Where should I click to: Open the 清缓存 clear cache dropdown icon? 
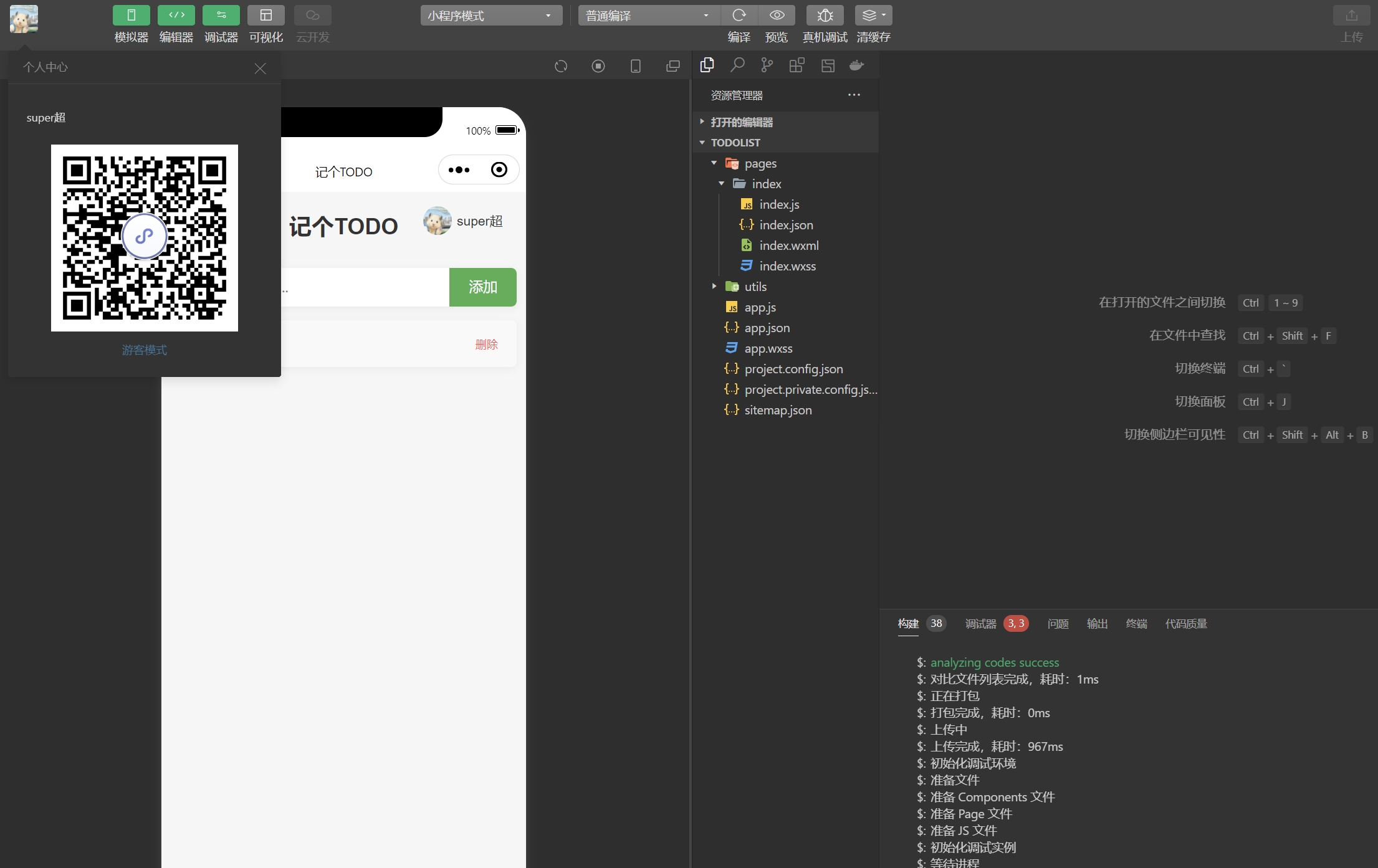point(873,15)
